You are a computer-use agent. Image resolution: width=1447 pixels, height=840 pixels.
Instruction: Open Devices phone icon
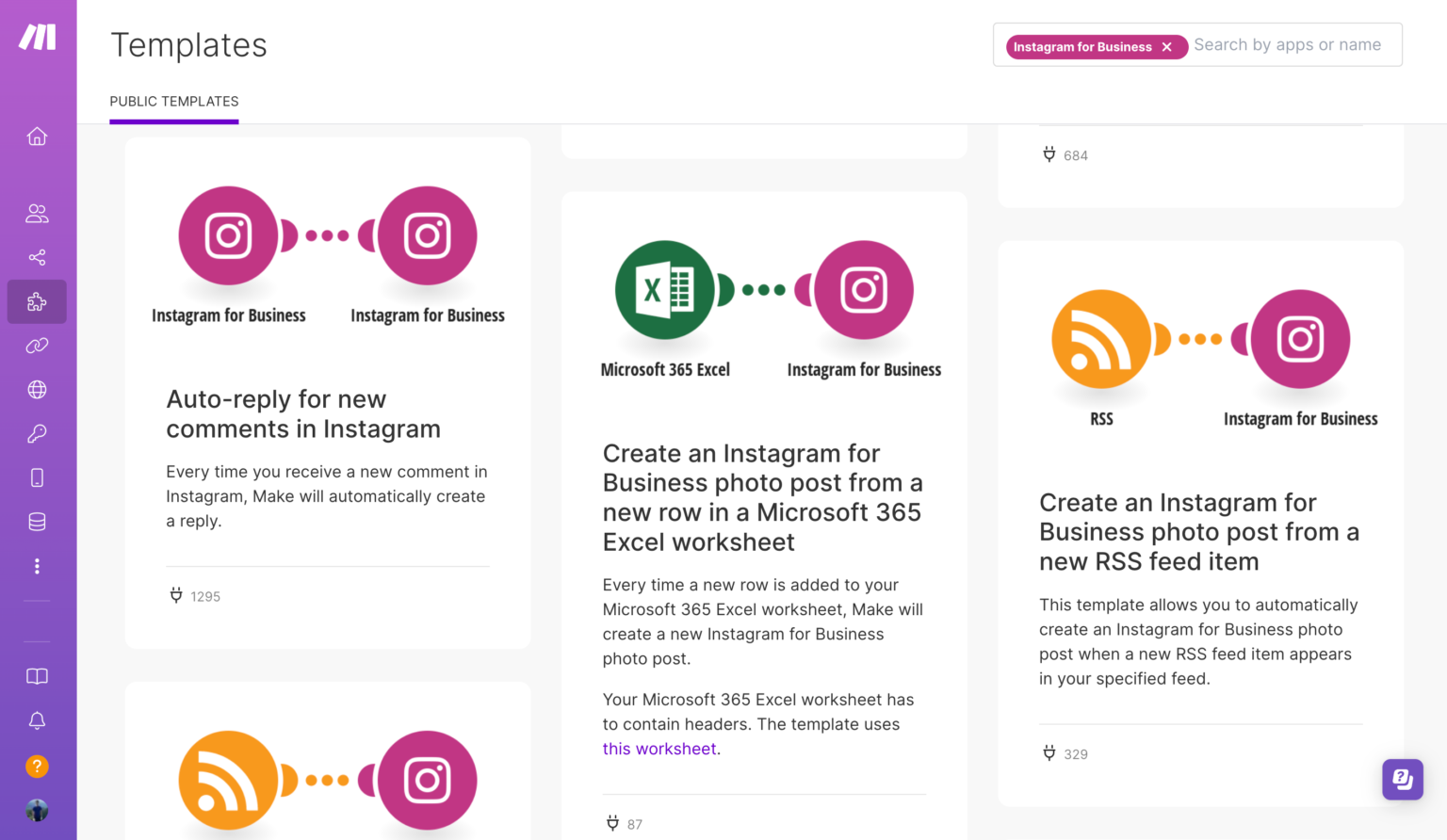click(37, 477)
